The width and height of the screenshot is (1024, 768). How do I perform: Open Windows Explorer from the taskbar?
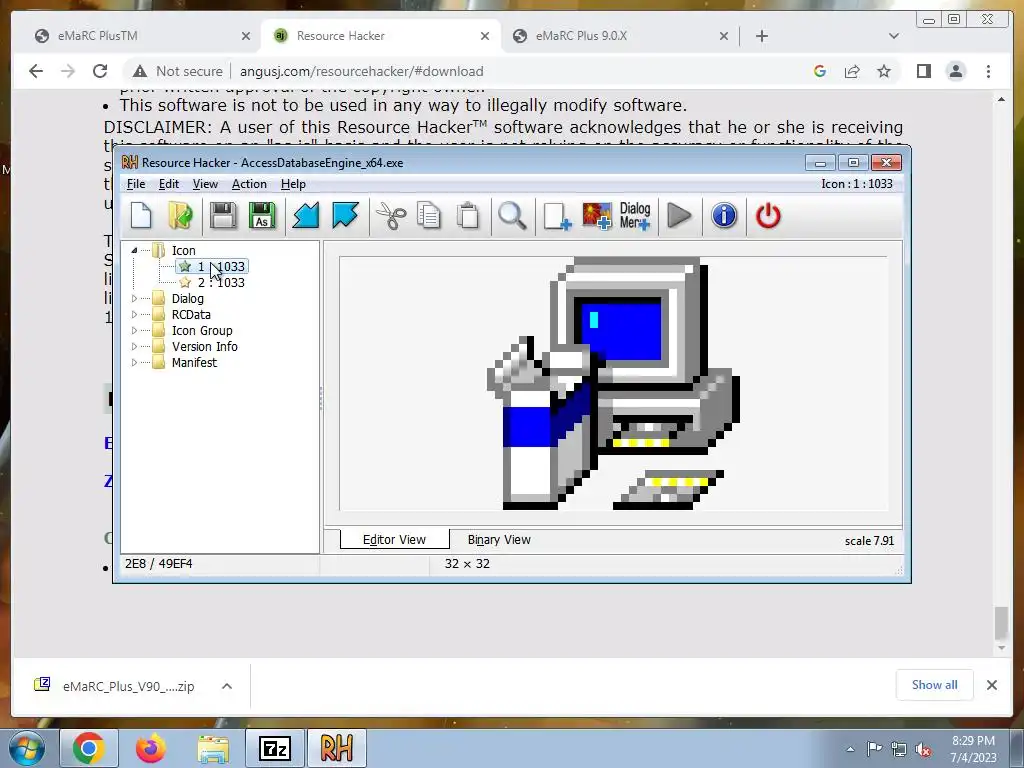[x=213, y=748]
